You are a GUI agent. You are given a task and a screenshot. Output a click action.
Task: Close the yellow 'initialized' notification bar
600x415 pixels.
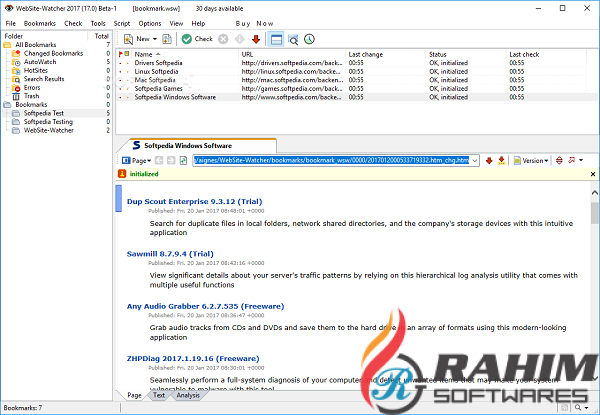591,173
